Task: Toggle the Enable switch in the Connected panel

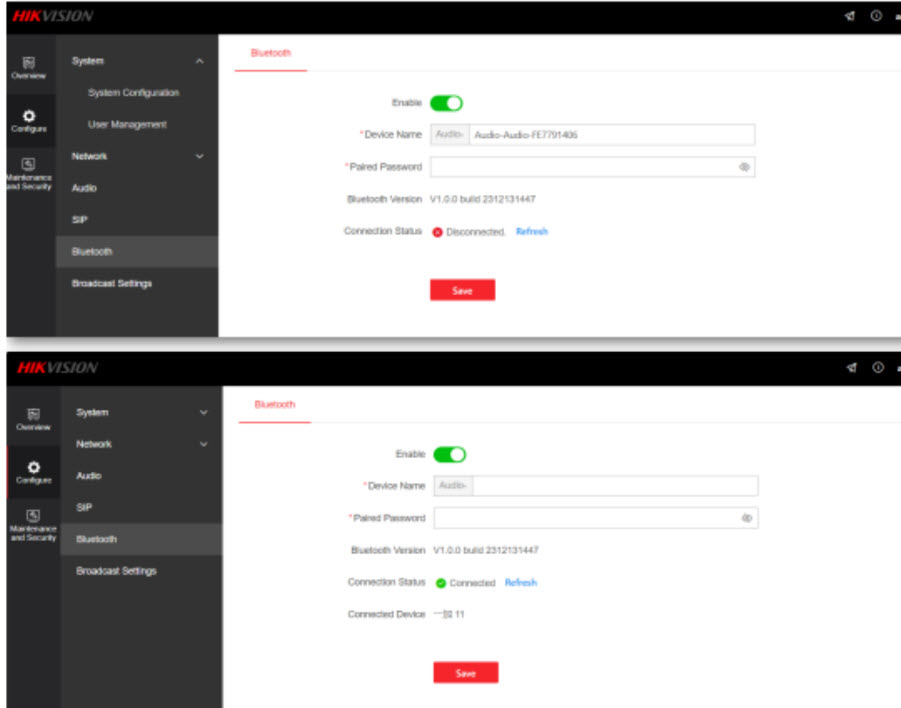Action: 450,455
